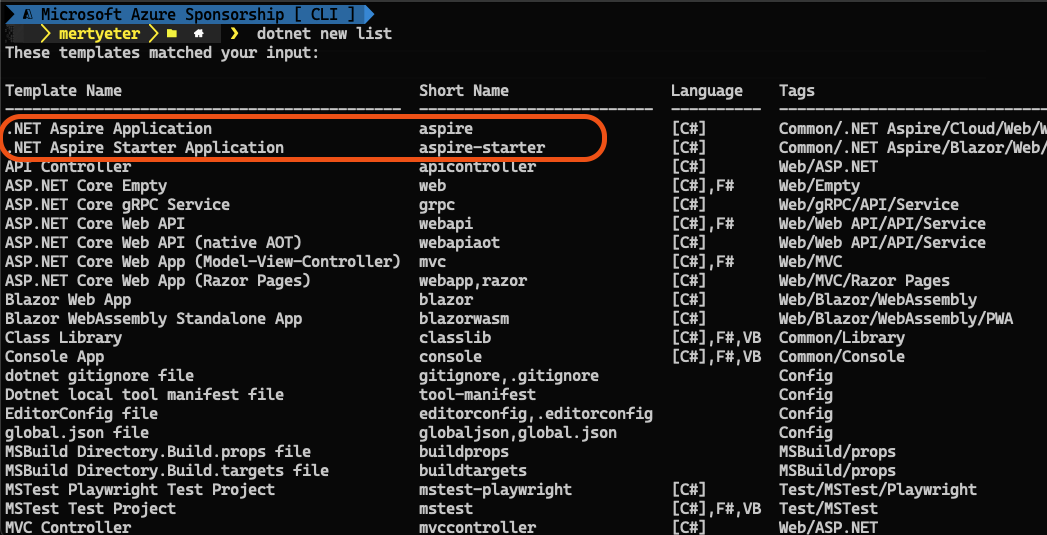The image size is (1047, 535).
Task: Click the 'mertyeter' username segment
Action: [99, 33]
